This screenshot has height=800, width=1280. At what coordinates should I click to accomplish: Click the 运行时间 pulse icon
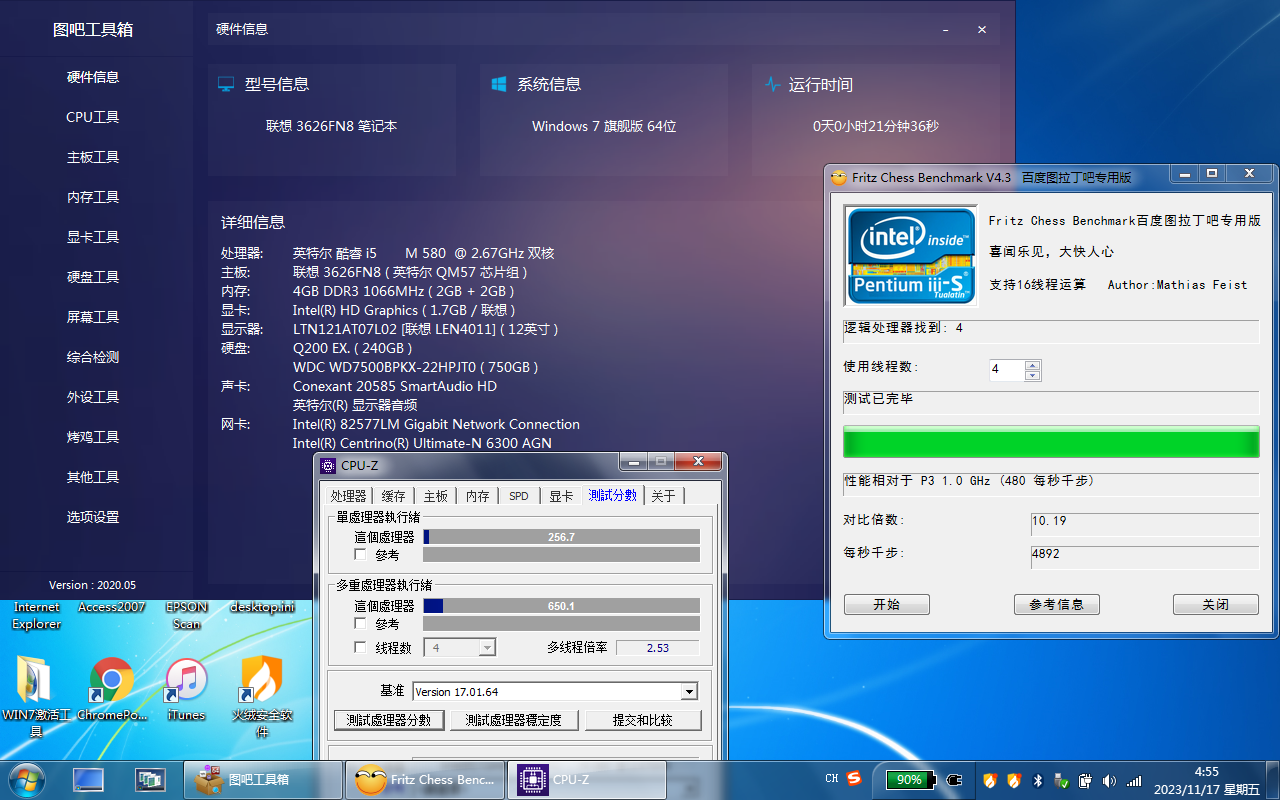[x=771, y=85]
